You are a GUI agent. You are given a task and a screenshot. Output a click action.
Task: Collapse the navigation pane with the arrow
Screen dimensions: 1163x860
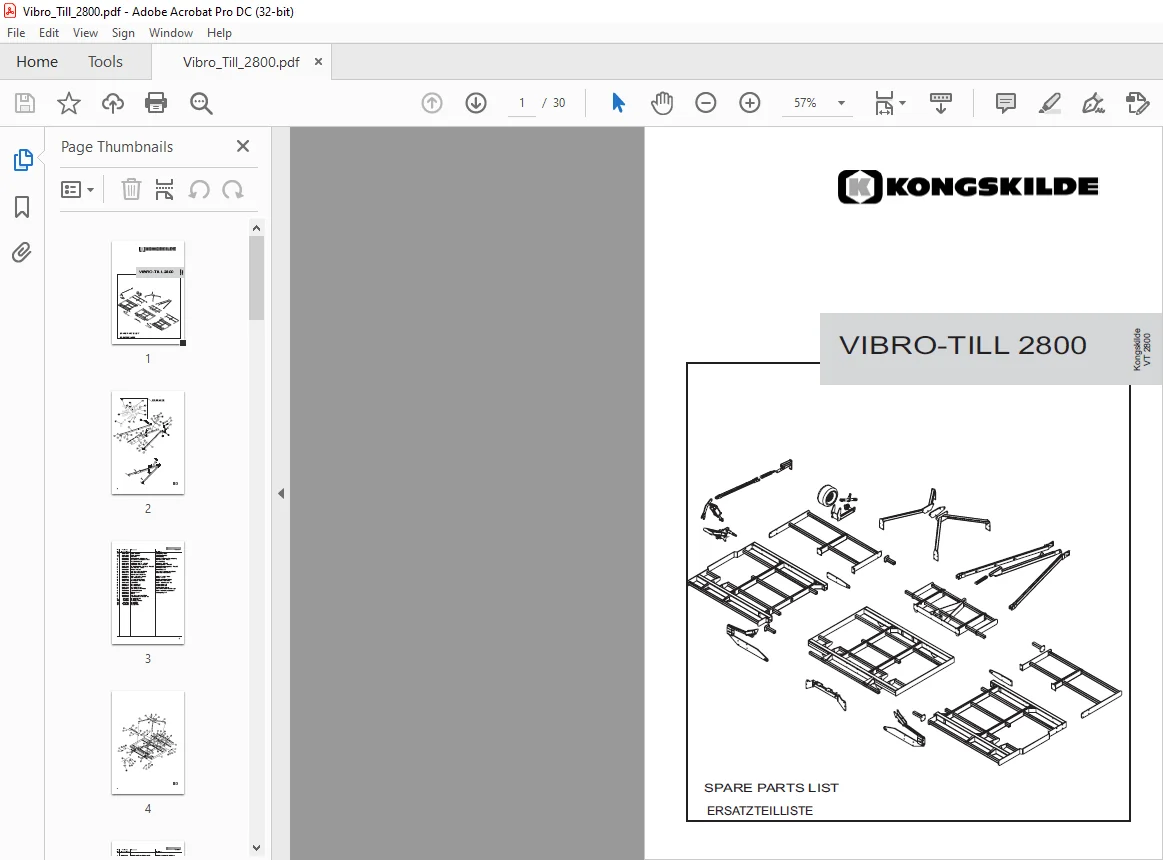(281, 493)
